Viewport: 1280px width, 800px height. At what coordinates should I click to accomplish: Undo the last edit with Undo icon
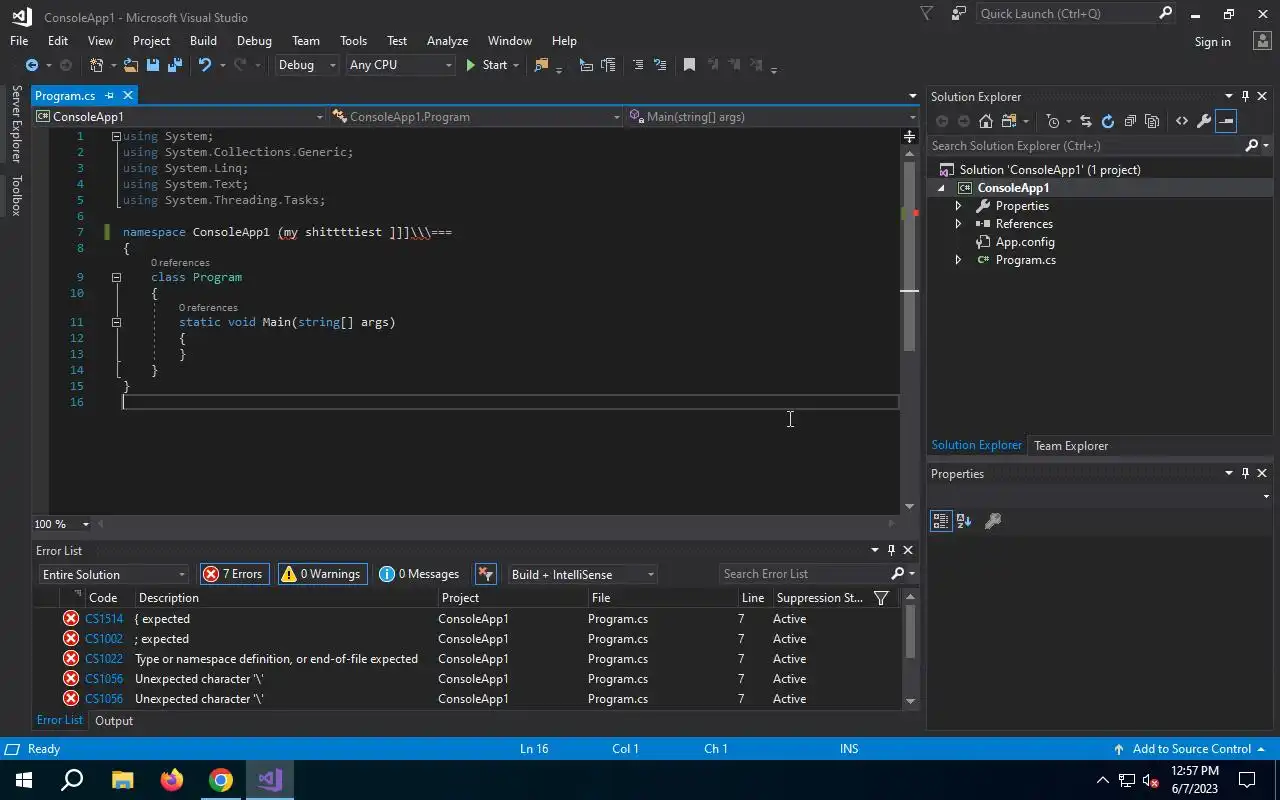point(205,65)
